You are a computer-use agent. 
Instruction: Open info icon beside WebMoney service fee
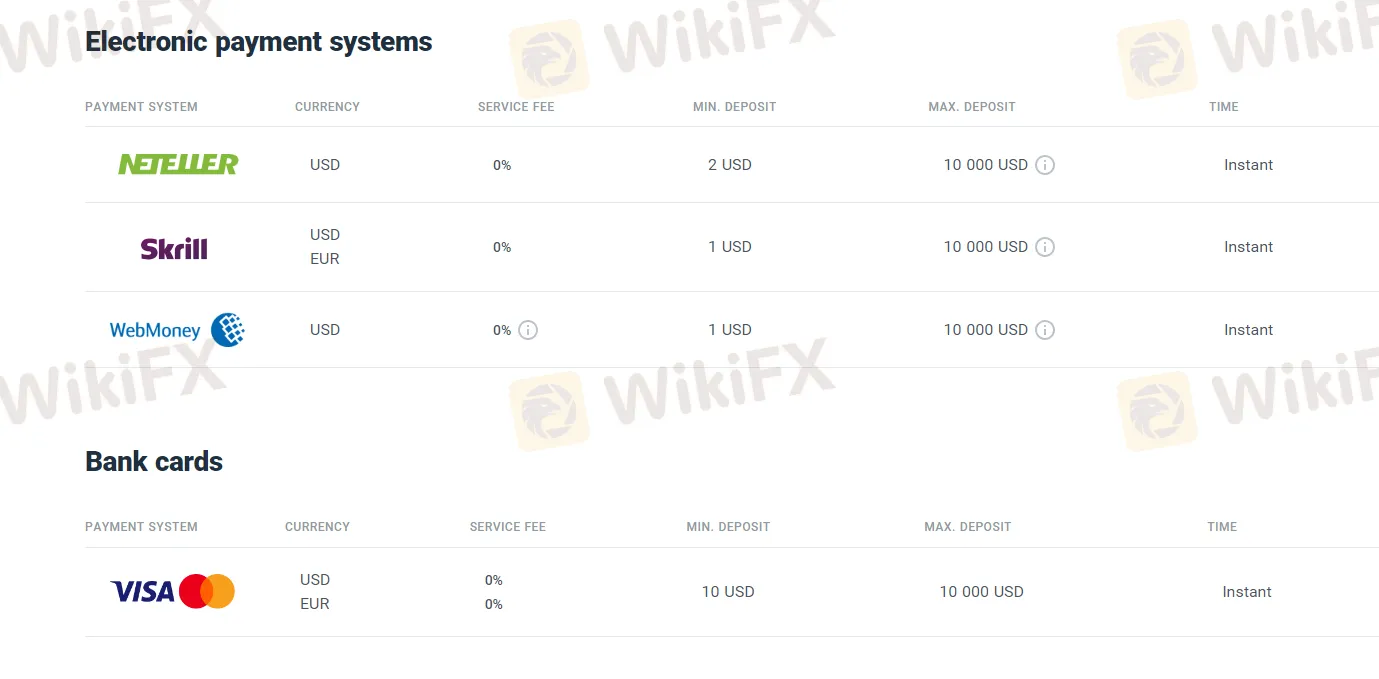coord(528,330)
